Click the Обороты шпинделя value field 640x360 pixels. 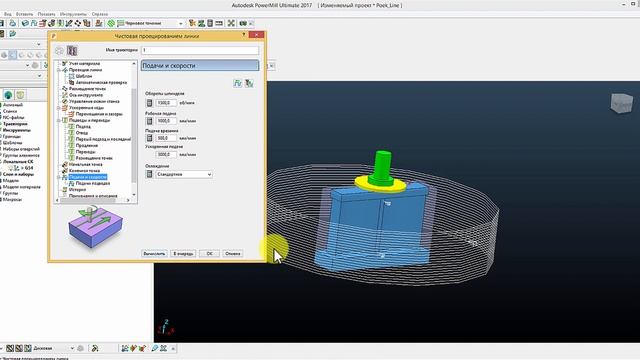[x=166, y=103]
